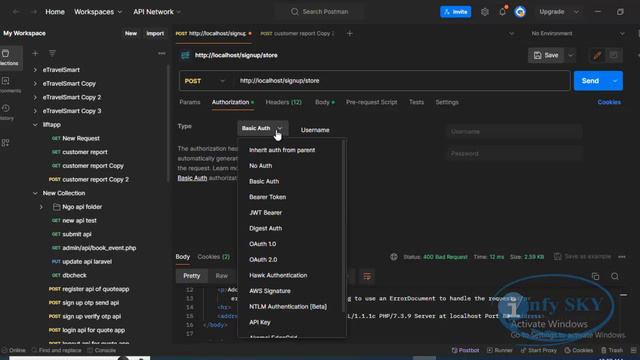Screen dimensions: 640x360
Task: Click the forward navigation arrow
Action: click(x=33, y=12)
